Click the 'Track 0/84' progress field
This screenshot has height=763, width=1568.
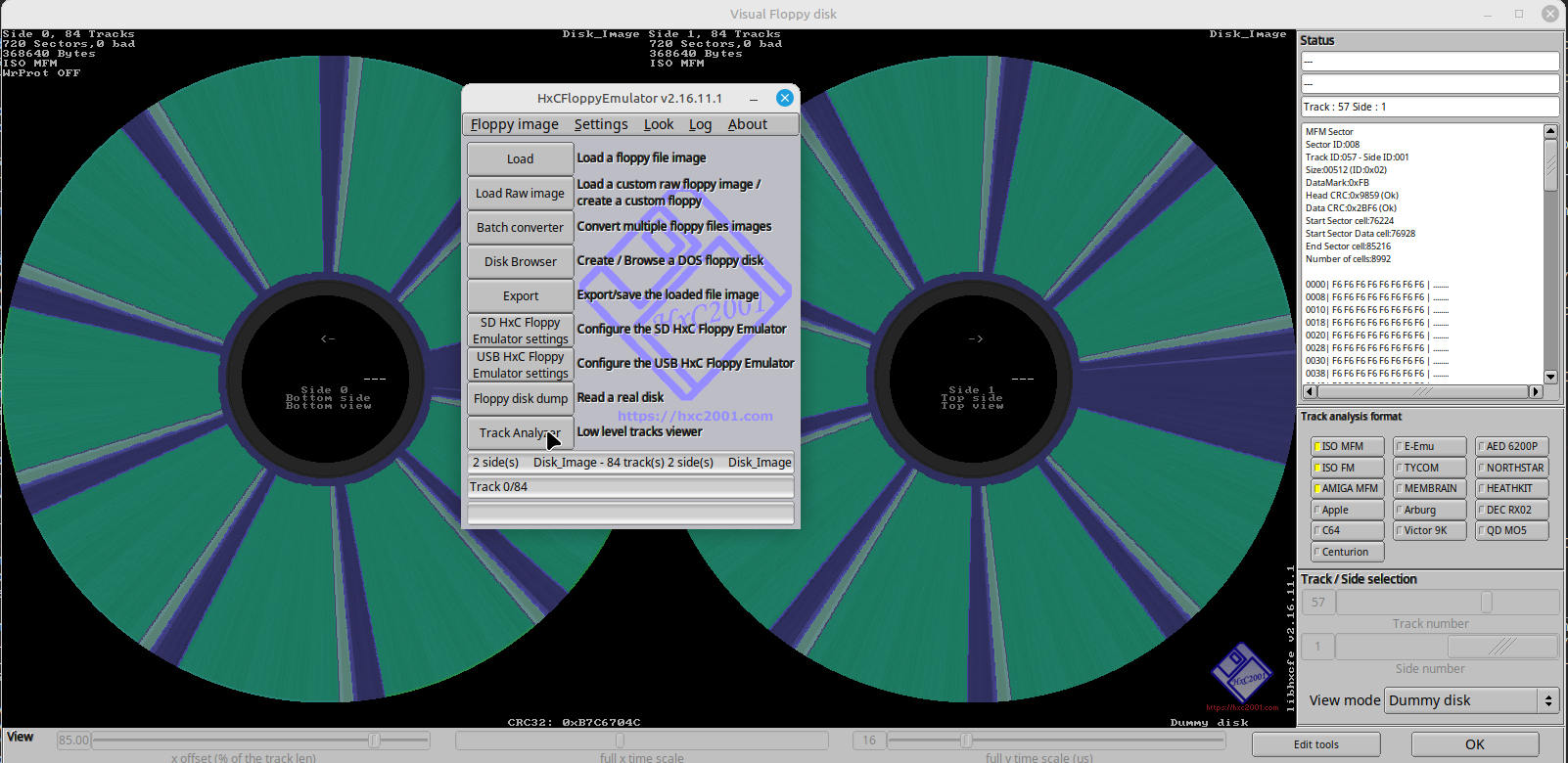(x=630, y=486)
